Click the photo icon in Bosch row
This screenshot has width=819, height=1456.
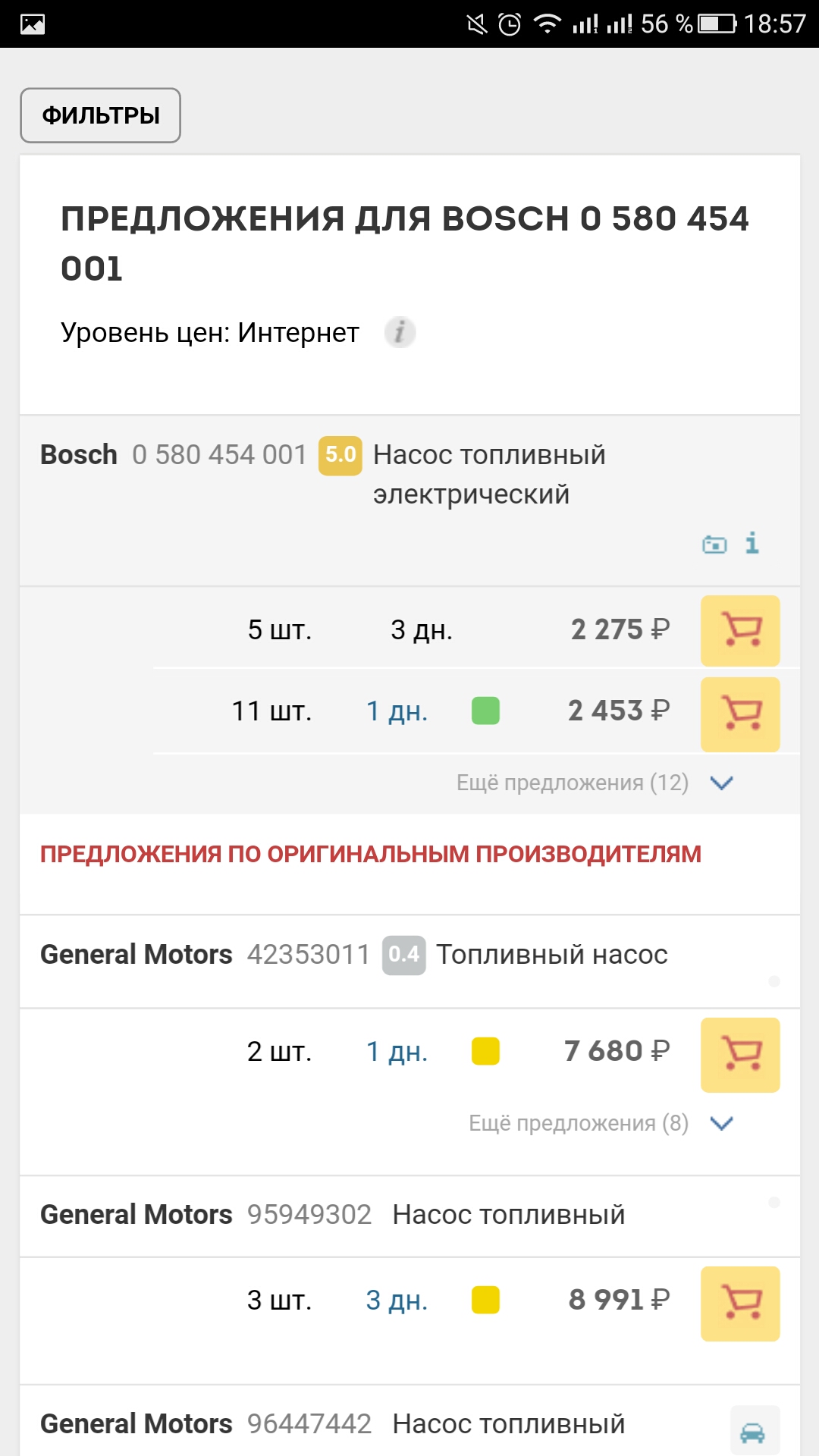(x=714, y=544)
